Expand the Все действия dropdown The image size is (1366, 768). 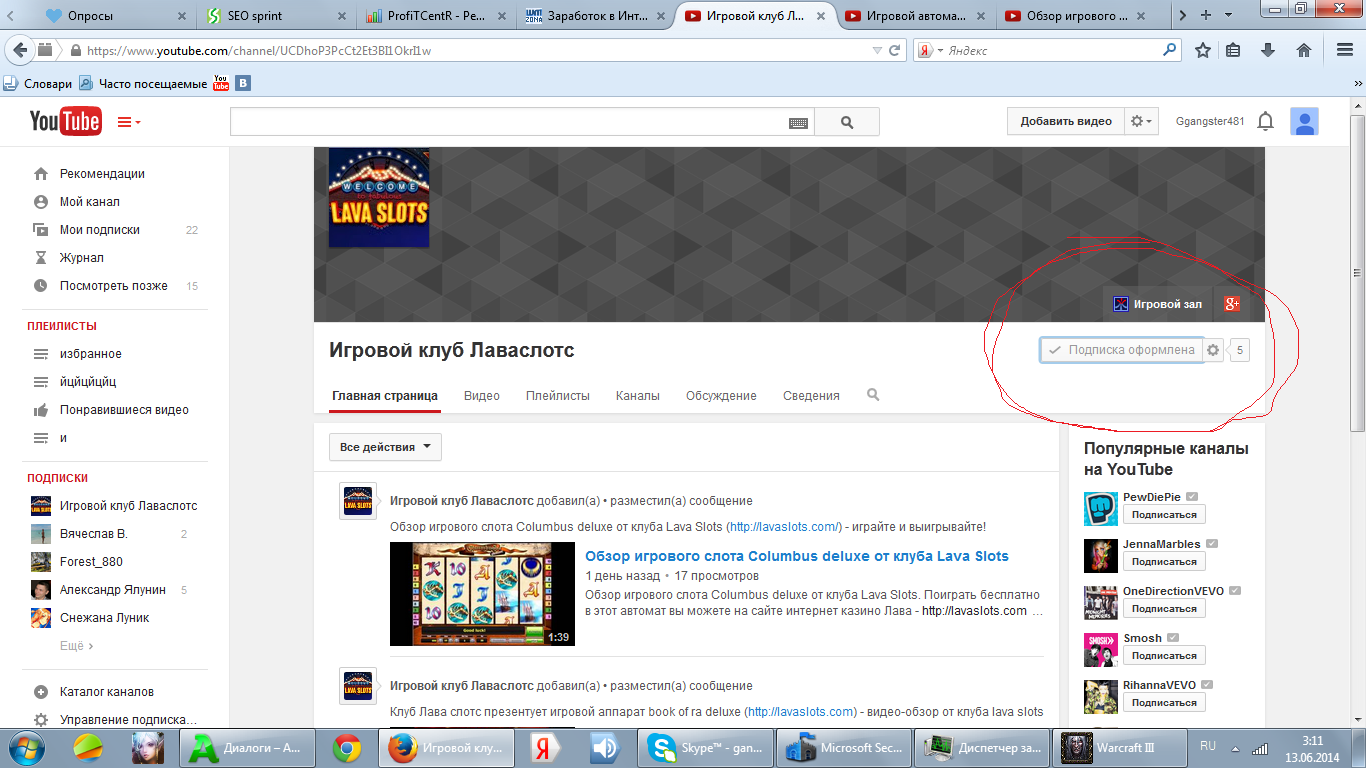pos(385,447)
